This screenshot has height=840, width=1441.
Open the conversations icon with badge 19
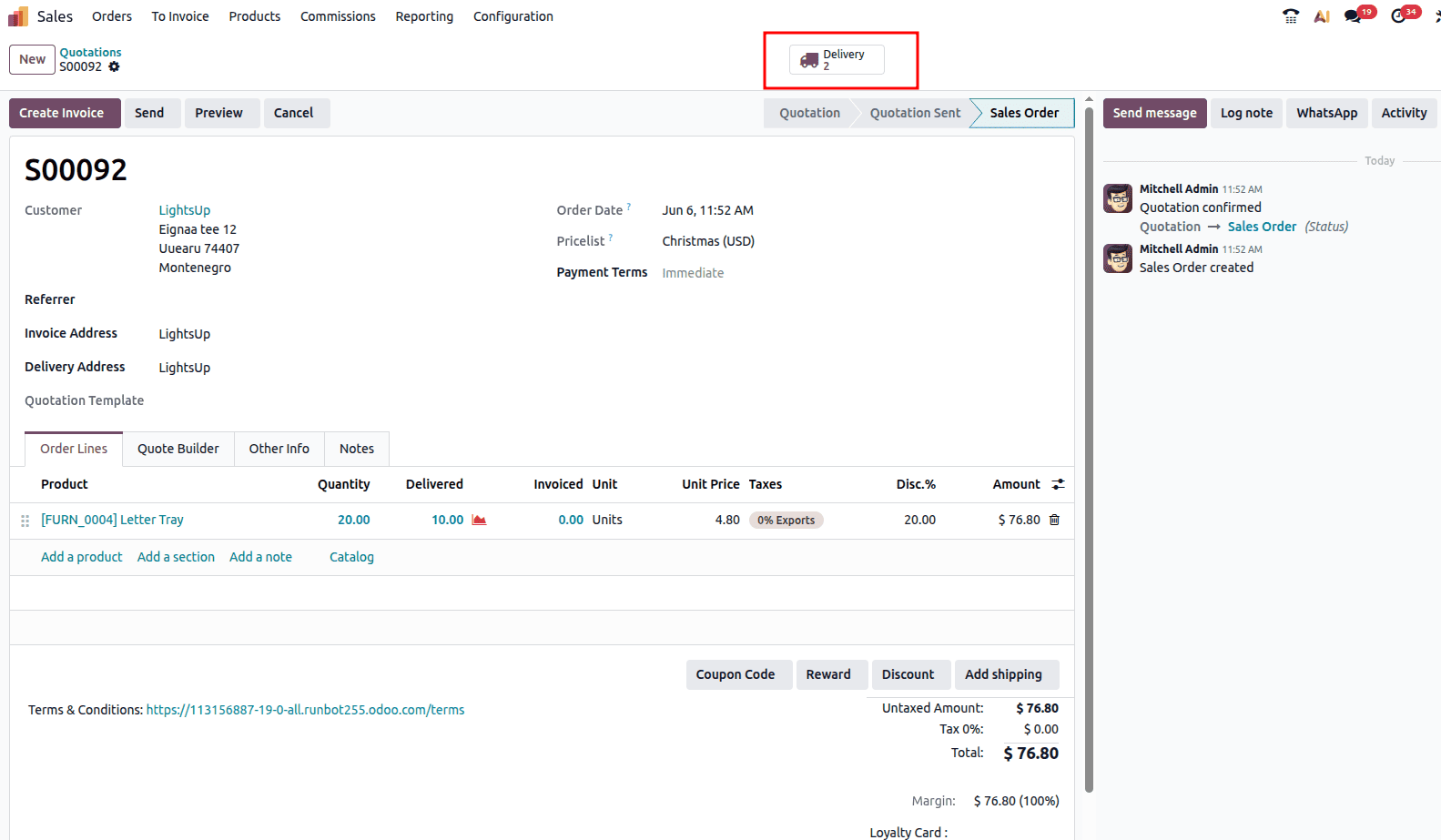tap(1353, 15)
